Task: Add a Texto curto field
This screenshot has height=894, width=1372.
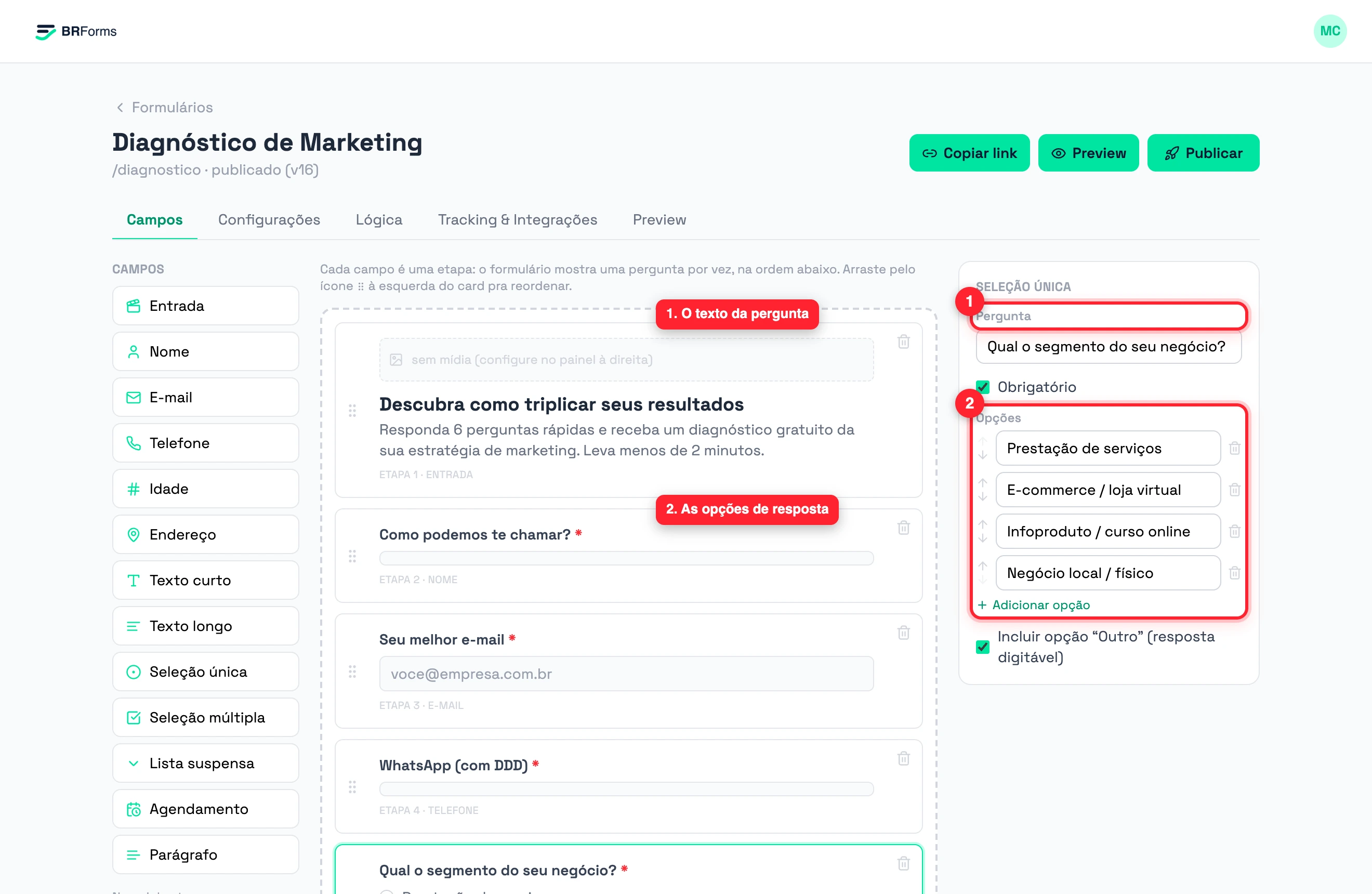Action: point(205,580)
